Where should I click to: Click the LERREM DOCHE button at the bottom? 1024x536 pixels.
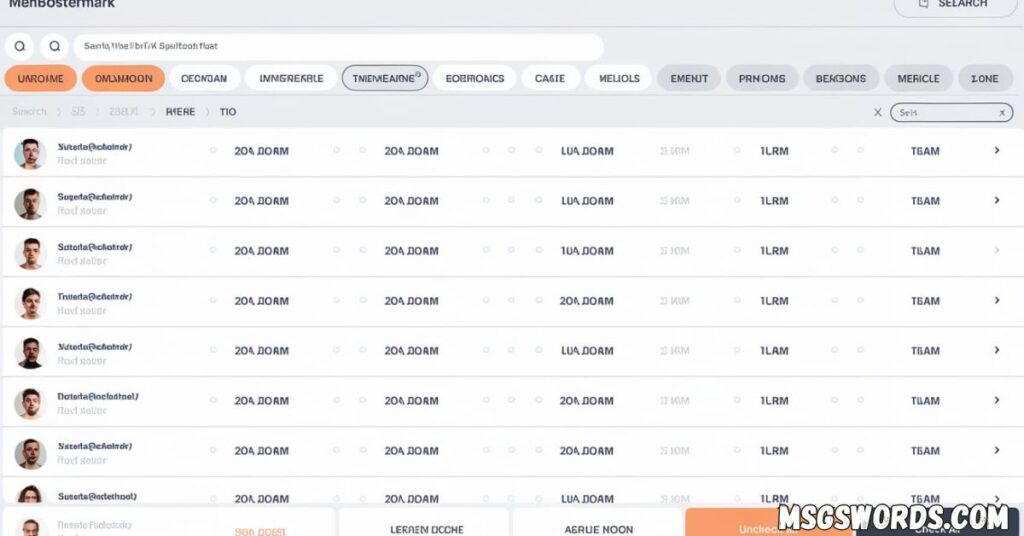[x=426, y=528]
